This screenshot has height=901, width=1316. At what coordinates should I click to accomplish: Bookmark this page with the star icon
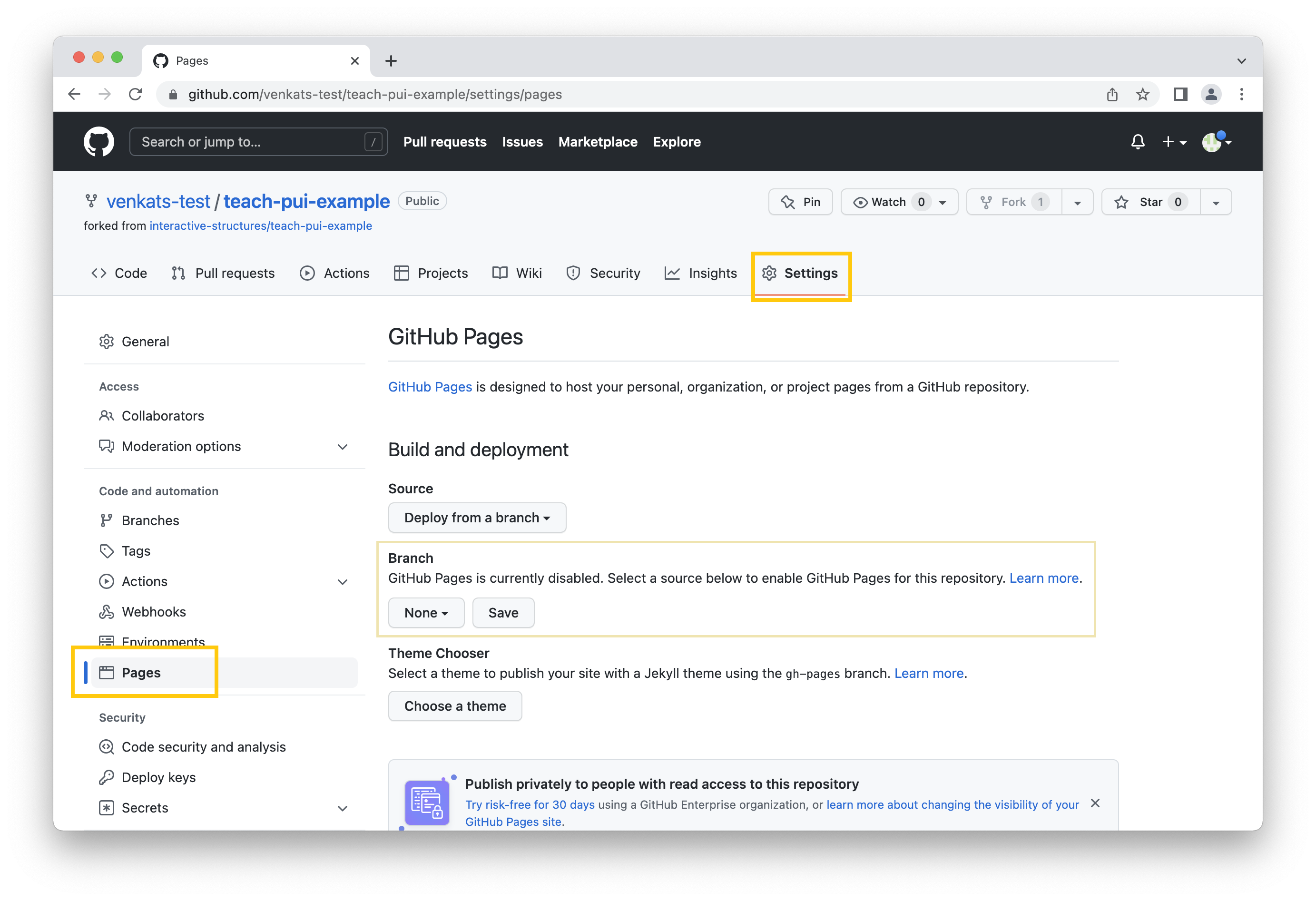(1142, 94)
